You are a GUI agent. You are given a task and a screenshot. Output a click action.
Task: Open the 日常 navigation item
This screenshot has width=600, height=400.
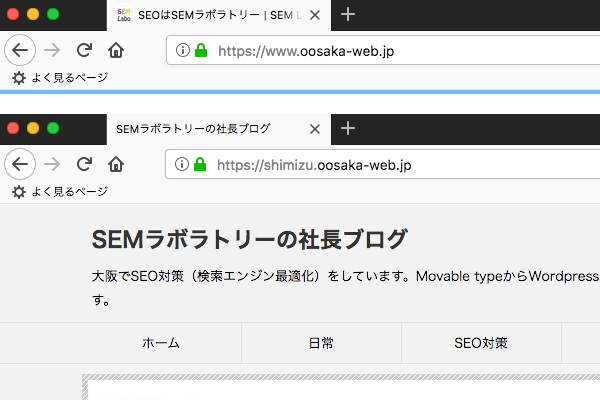click(x=321, y=343)
